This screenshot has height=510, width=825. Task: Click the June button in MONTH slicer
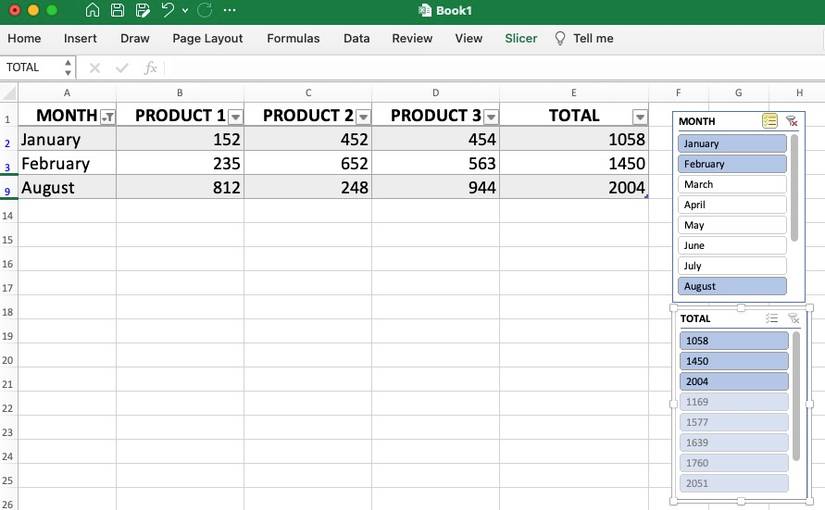click(732, 245)
